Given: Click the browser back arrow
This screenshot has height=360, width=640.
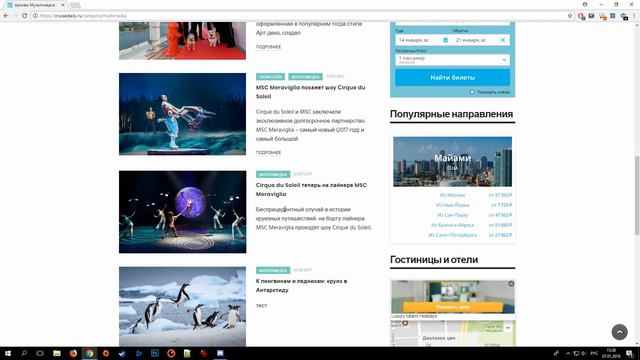Looking at the screenshot, I should (x=6, y=16).
